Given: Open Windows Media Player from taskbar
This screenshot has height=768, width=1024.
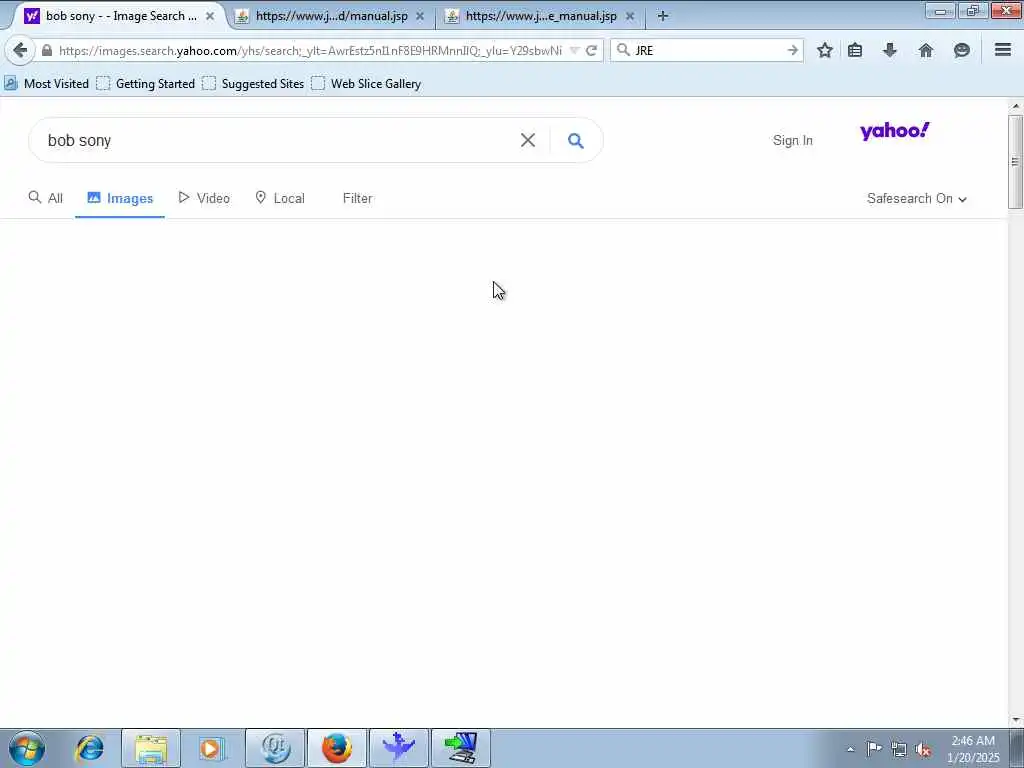Looking at the screenshot, I should [211, 748].
